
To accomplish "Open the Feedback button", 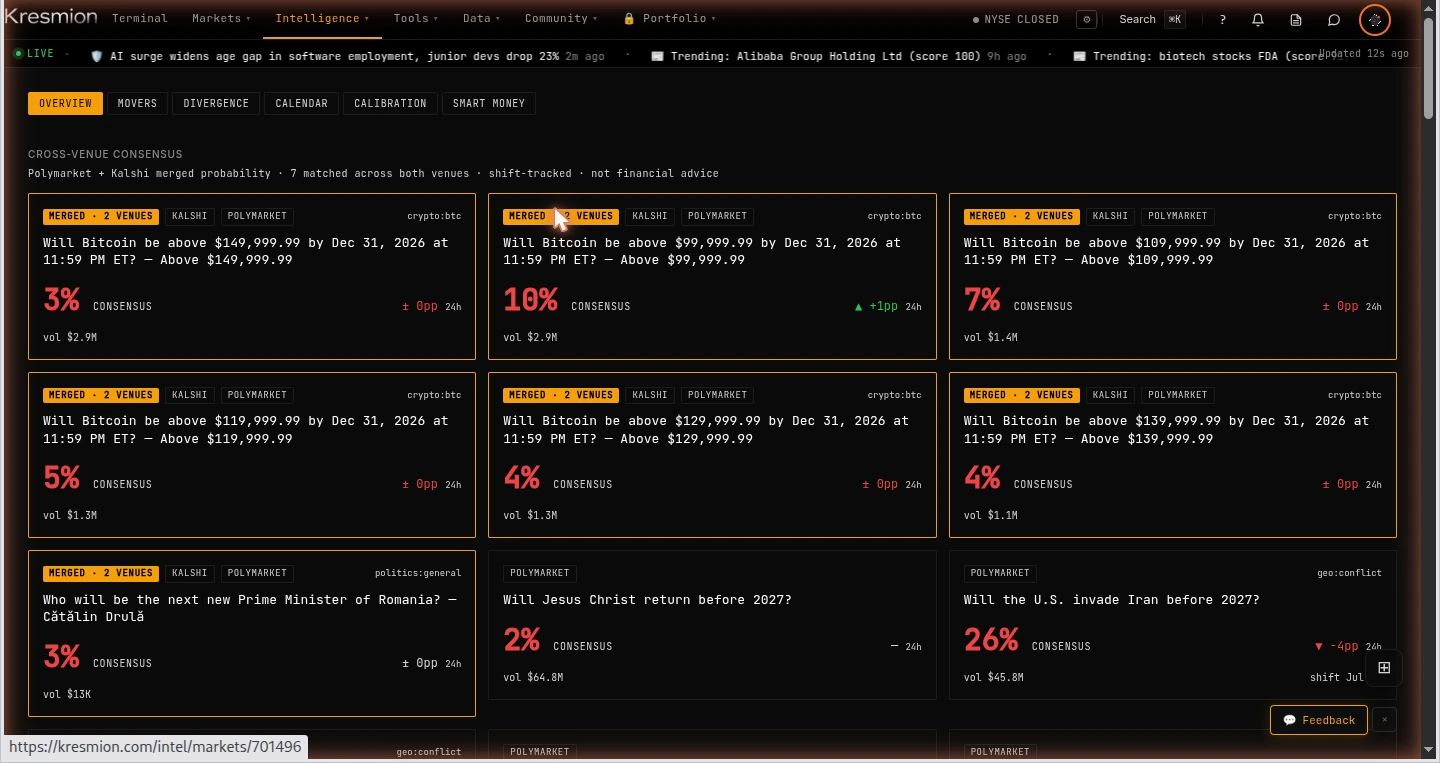I will pos(1319,720).
